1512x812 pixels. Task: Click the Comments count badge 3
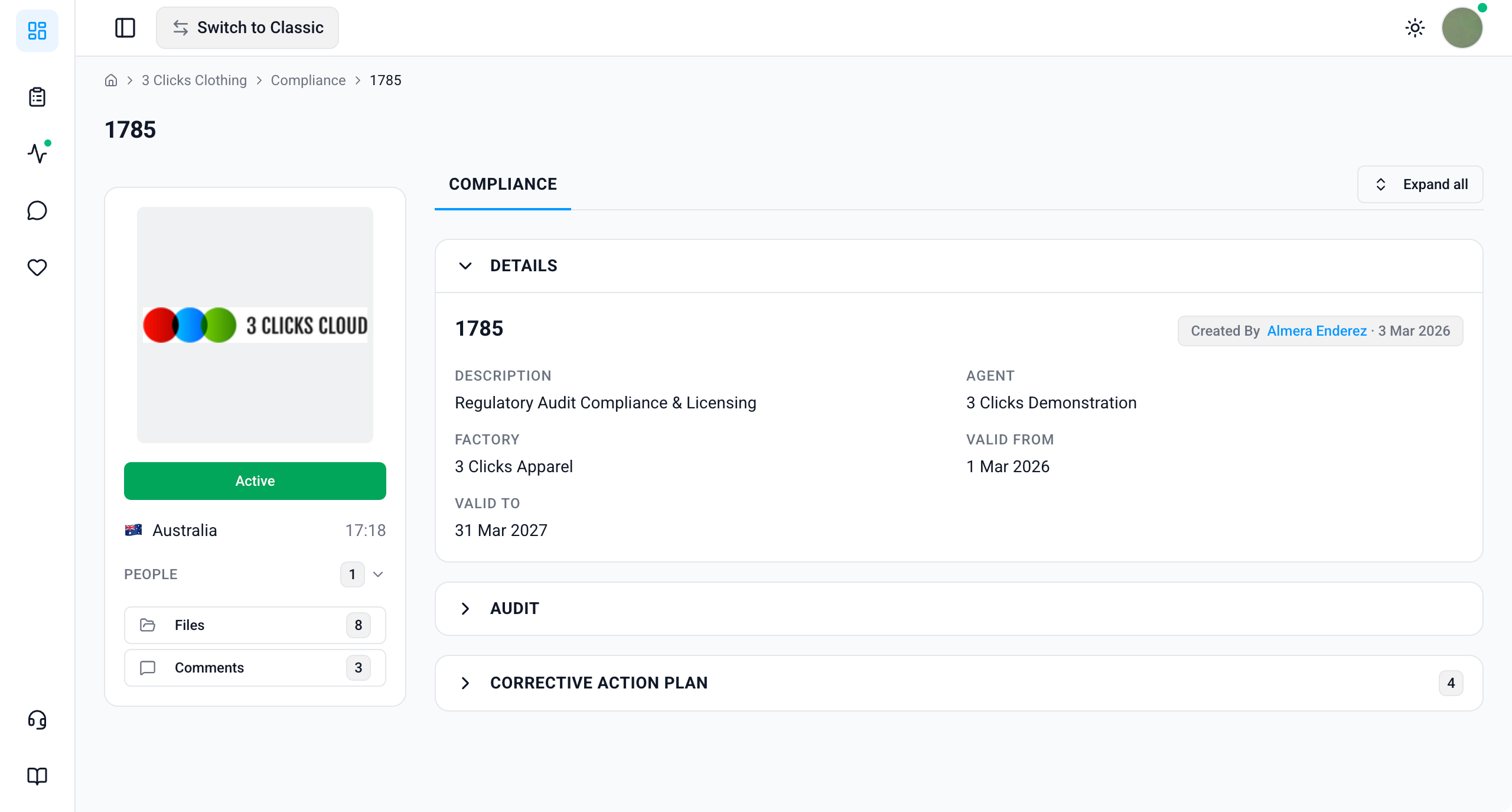358,668
